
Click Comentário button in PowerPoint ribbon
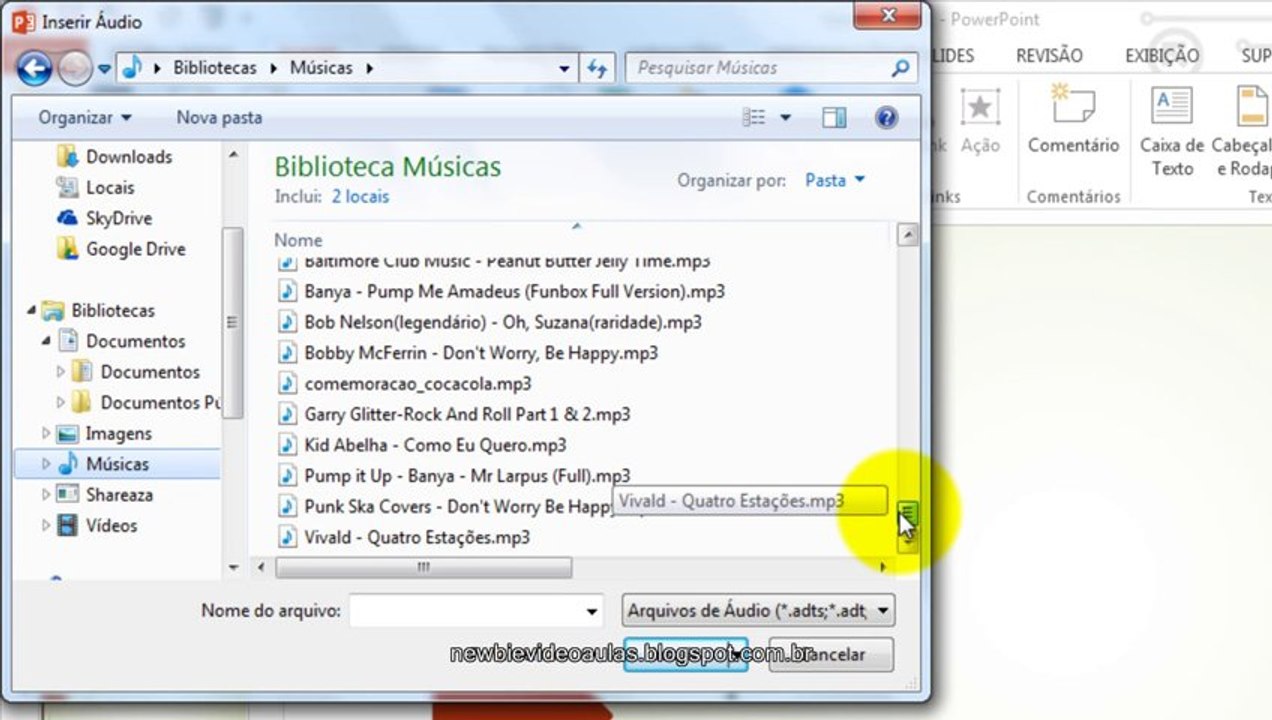tap(1074, 122)
